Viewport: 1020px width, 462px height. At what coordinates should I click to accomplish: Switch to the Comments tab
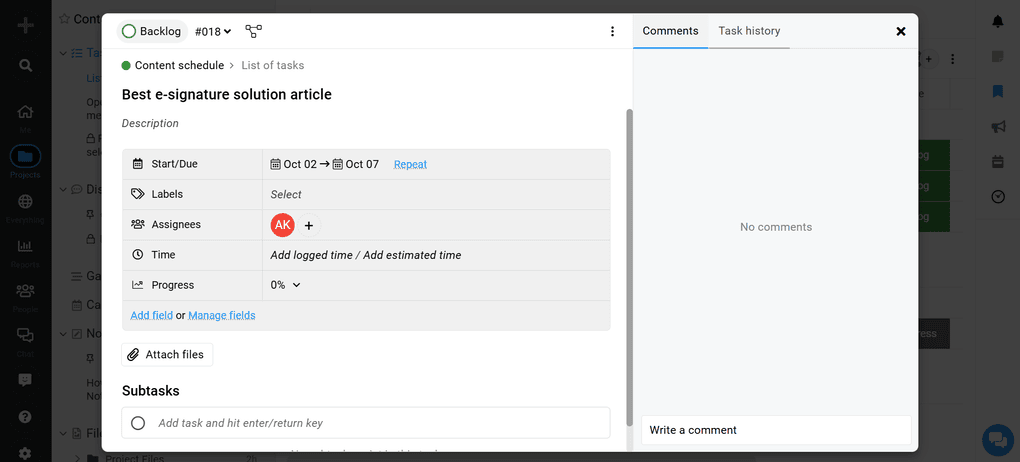pyautogui.click(x=670, y=31)
